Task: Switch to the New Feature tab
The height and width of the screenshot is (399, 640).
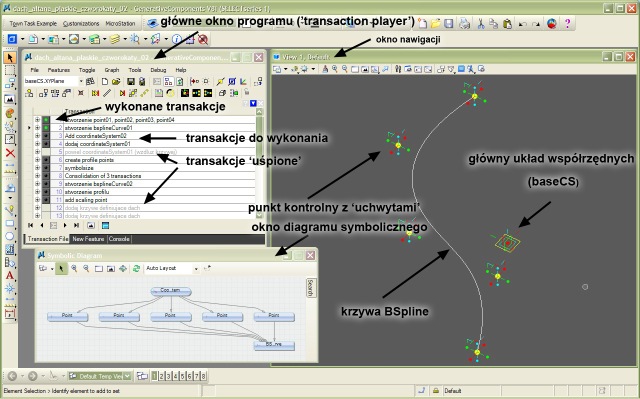Action: 88,239
